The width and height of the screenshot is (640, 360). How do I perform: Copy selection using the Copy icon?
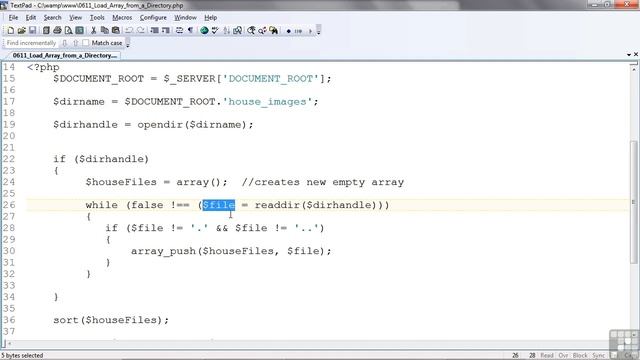coord(104,31)
